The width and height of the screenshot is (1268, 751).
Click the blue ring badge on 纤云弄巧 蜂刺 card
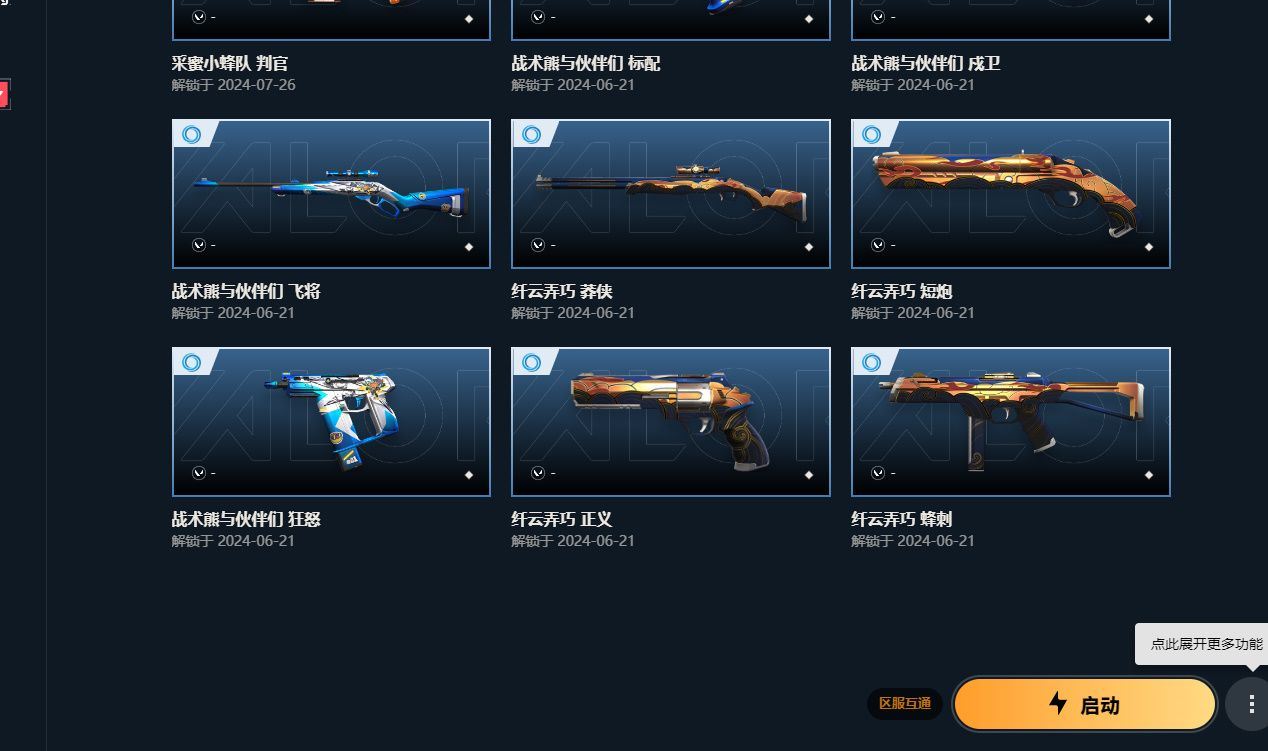pos(872,362)
